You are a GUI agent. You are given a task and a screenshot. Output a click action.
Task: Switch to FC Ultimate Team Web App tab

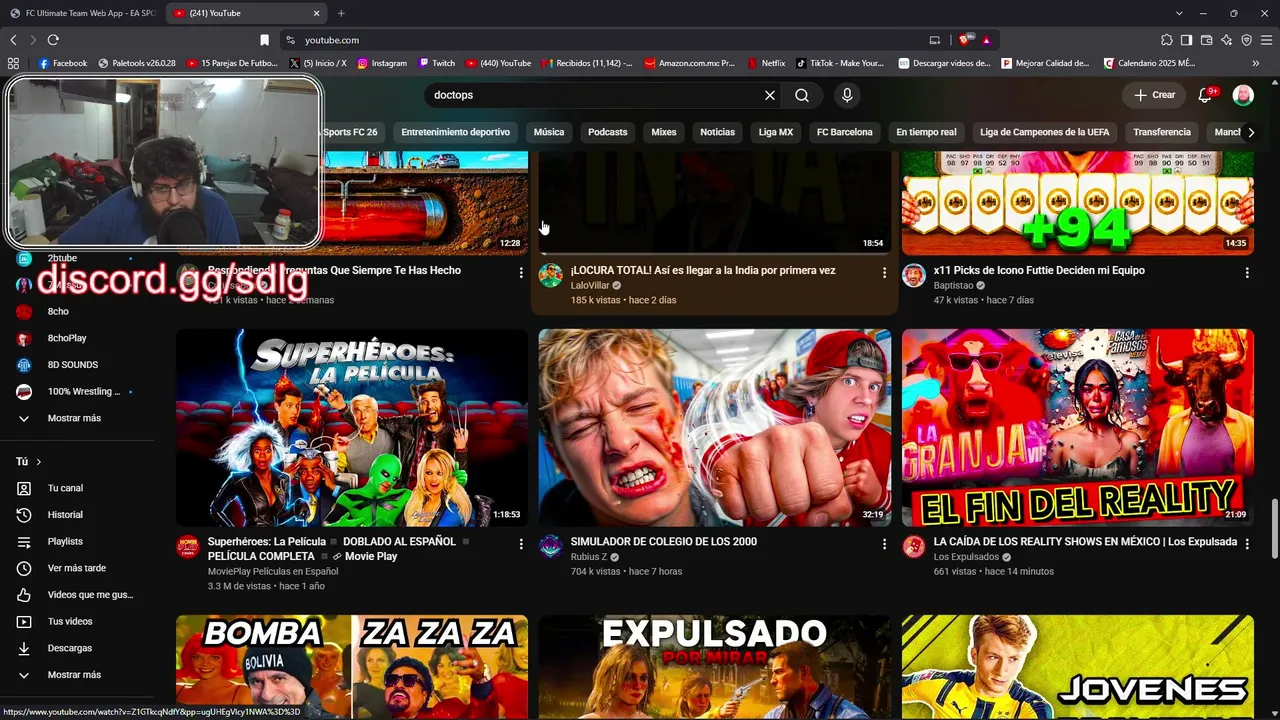[x=83, y=13]
